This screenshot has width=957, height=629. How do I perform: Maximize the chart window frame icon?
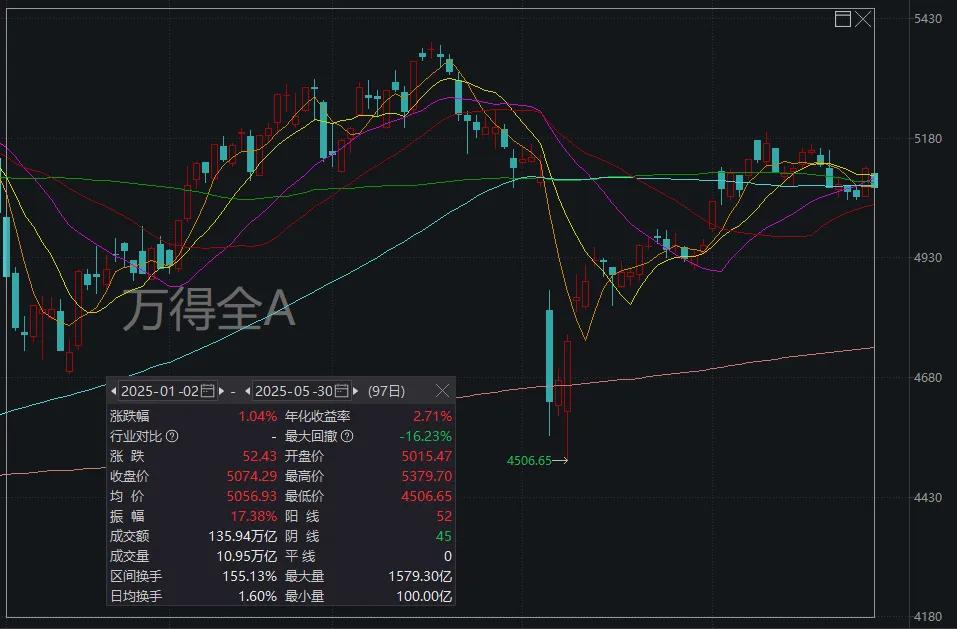(842, 19)
